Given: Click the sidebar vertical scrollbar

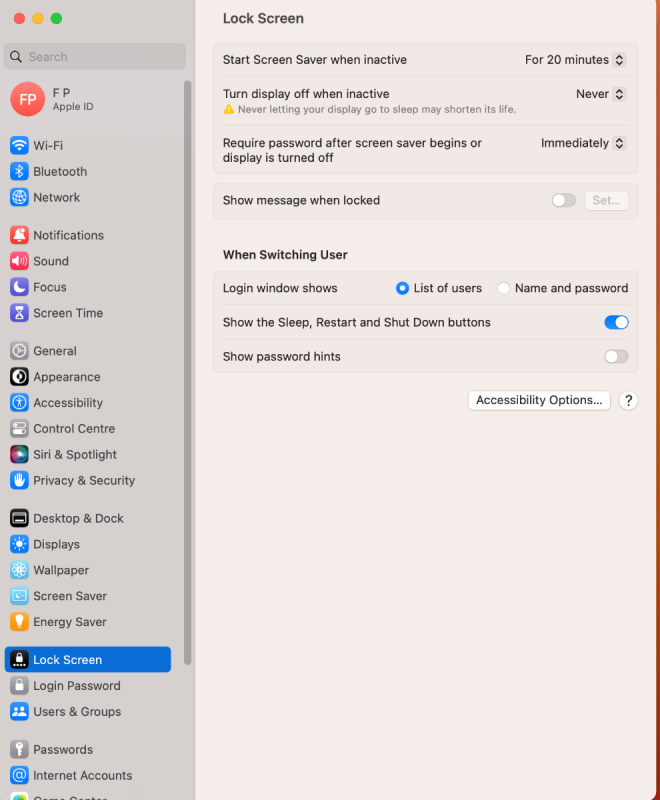Looking at the screenshot, I should [x=187, y=372].
